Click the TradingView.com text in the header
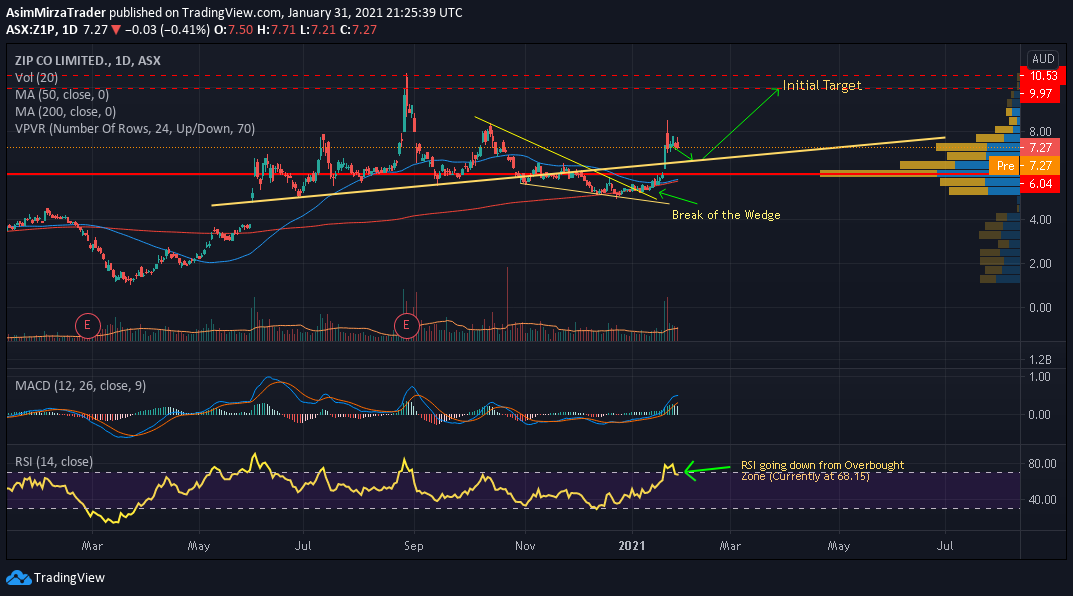Image resolution: width=1073 pixels, height=596 pixels. coord(231,13)
